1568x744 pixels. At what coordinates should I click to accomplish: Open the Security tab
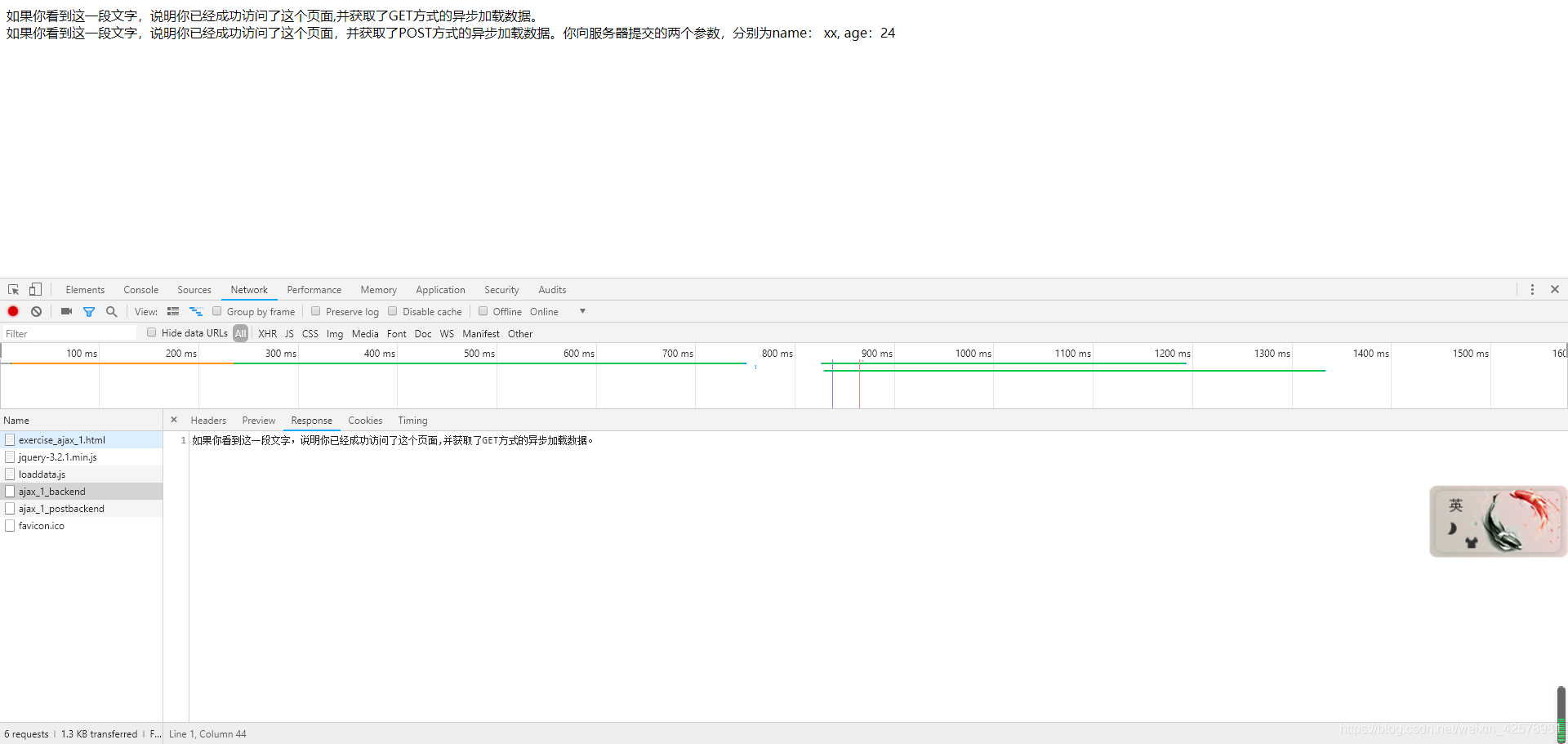coord(501,290)
